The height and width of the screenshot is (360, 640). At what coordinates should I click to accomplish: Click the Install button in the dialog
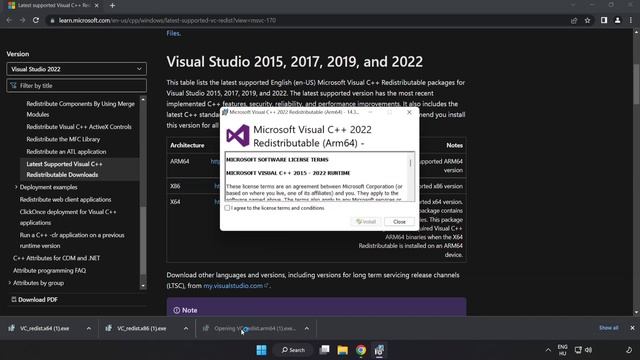click(x=366, y=222)
